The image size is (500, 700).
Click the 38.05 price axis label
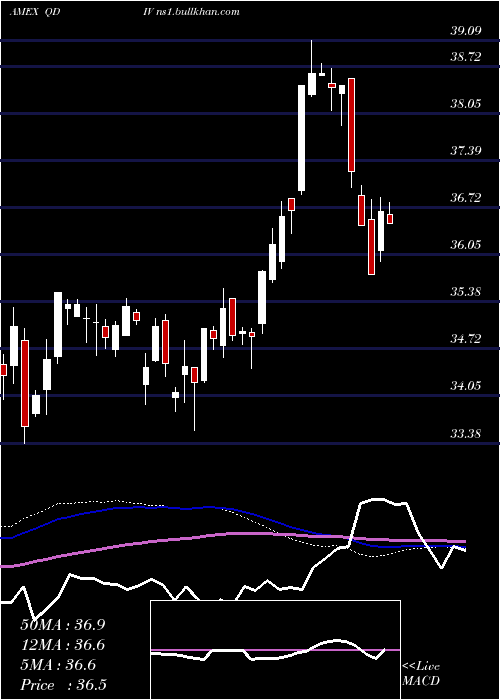[465, 104]
